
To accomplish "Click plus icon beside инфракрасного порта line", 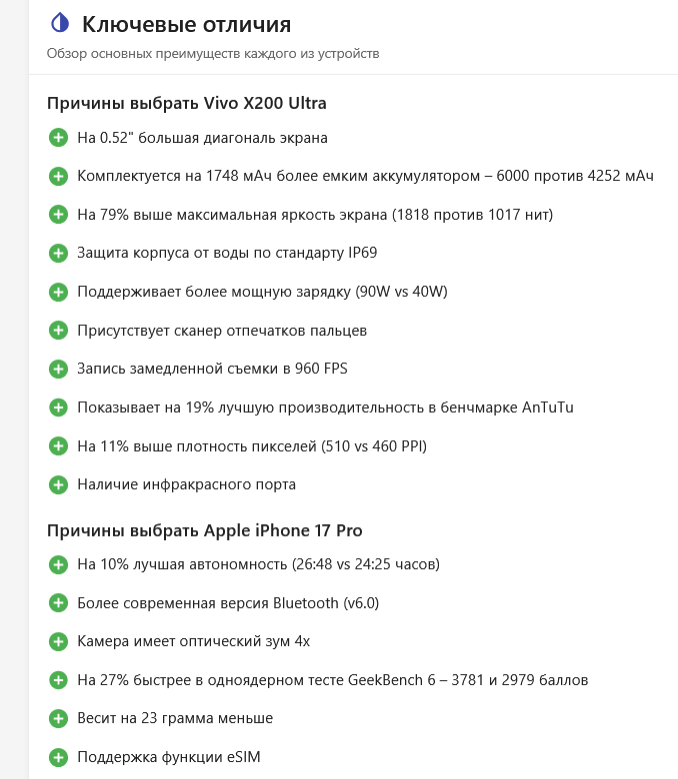I will (x=58, y=484).
